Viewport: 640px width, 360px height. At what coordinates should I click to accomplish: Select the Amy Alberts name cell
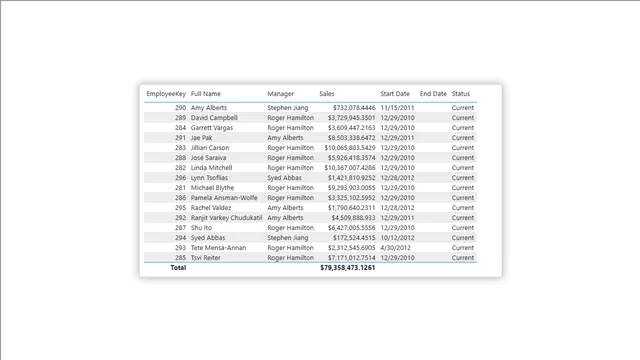click(209, 108)
